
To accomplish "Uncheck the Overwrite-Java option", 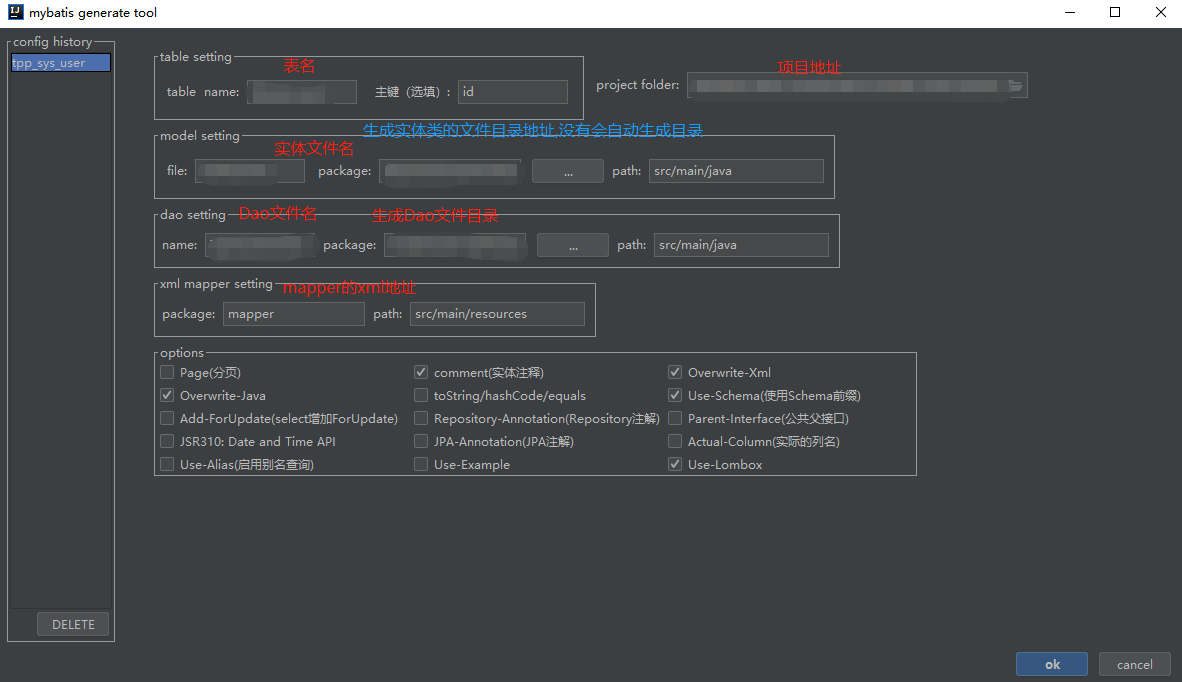I will click(x=167, y=395).
